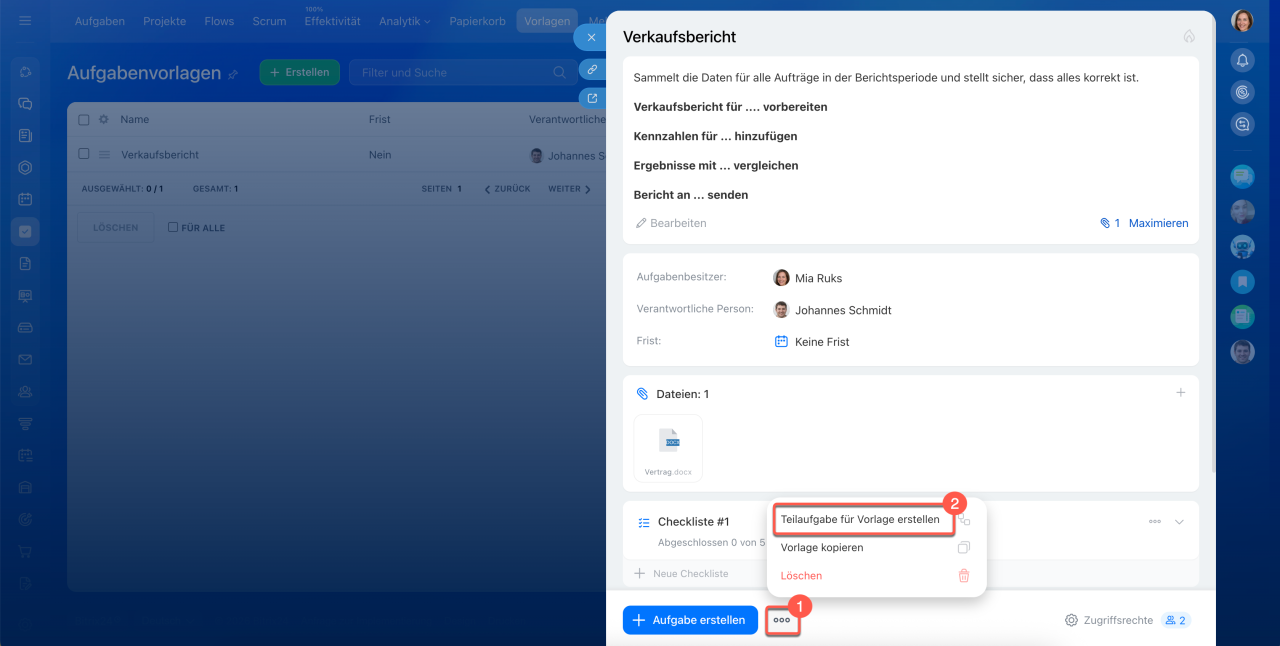The height and width of the screenshot is (646, 1280).
Task: Click Keine Frist deadline value
Action: click(x=822, y=342)
